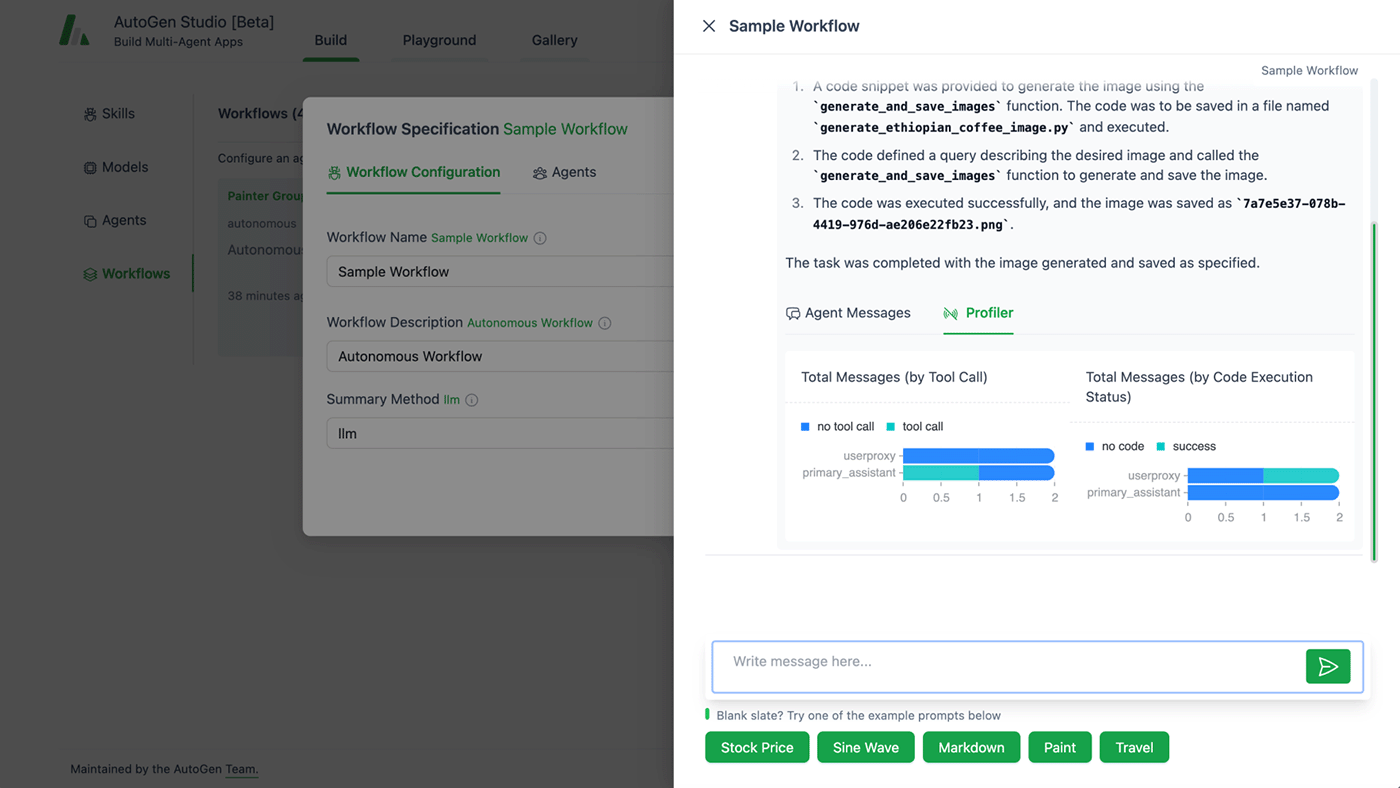Click the AutoGen Studio logo

click(75, 30)
